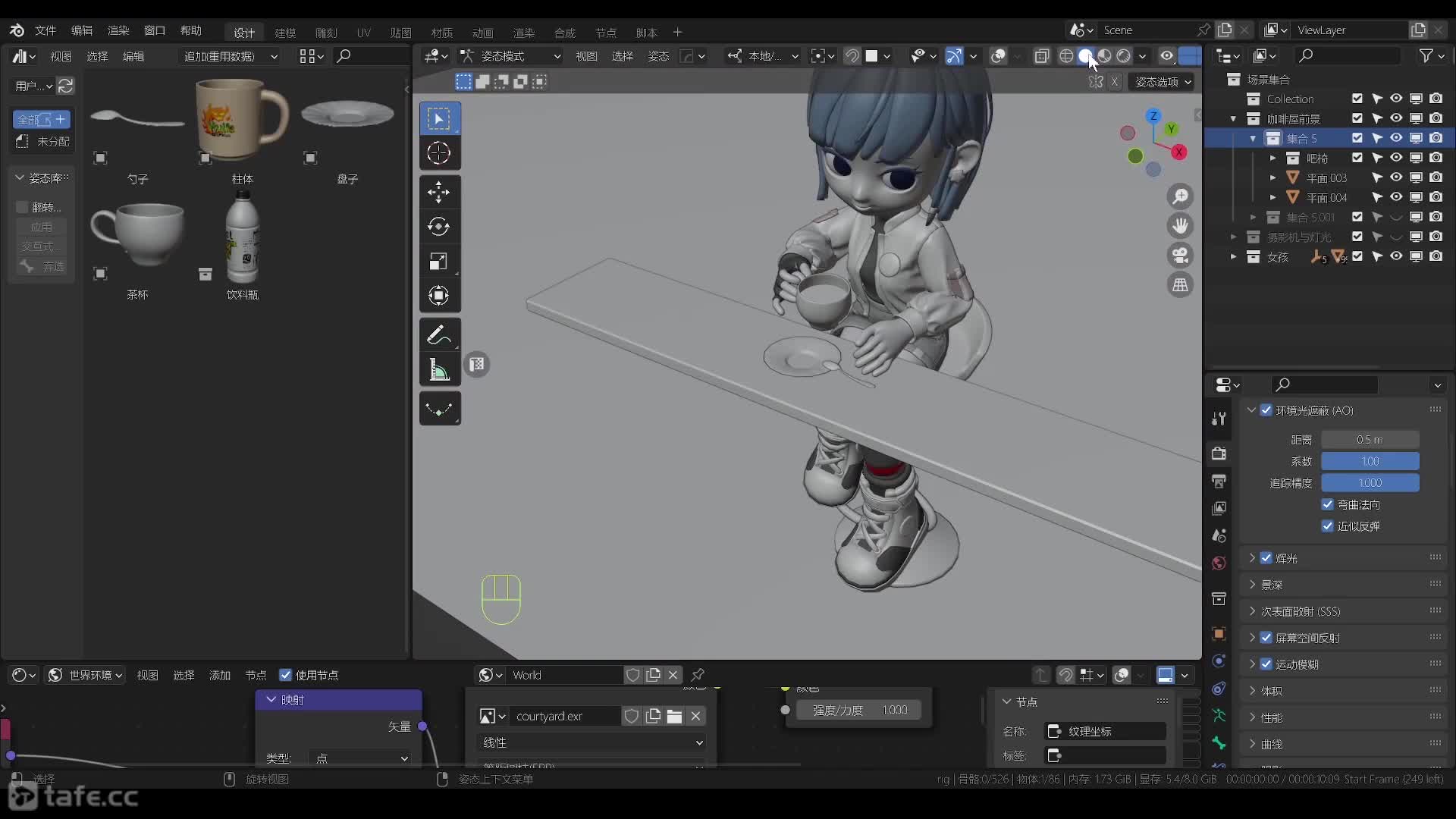This screenshot has height=819, width=1456.
Task: Toggle the 近似反弹 checkbox
Action: point(1327,526)
